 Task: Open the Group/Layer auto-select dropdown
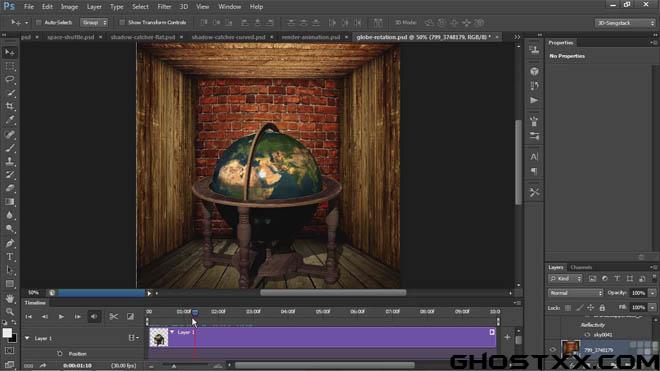click(94, 22)
